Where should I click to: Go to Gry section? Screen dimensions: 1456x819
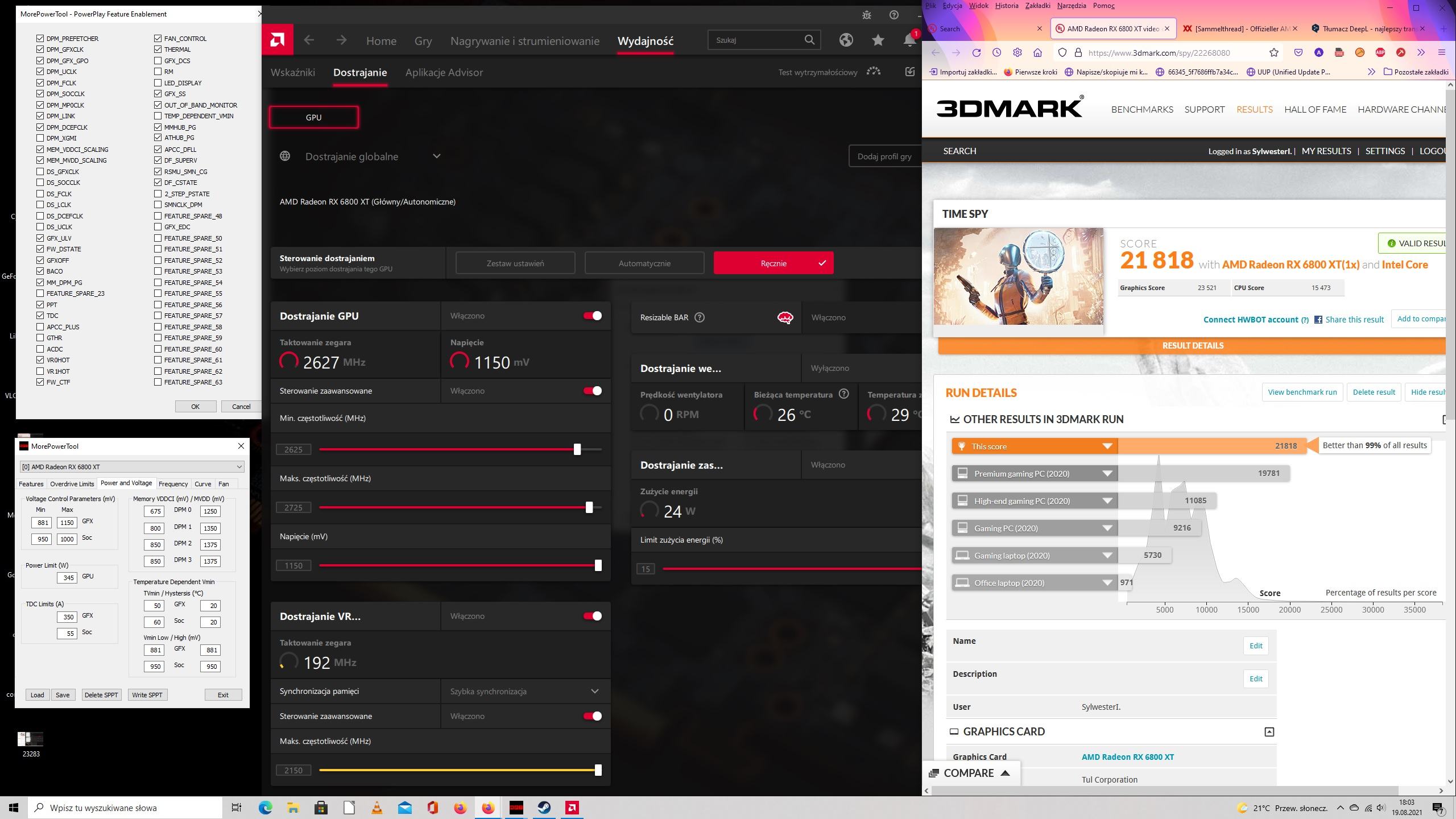point(423,41)
